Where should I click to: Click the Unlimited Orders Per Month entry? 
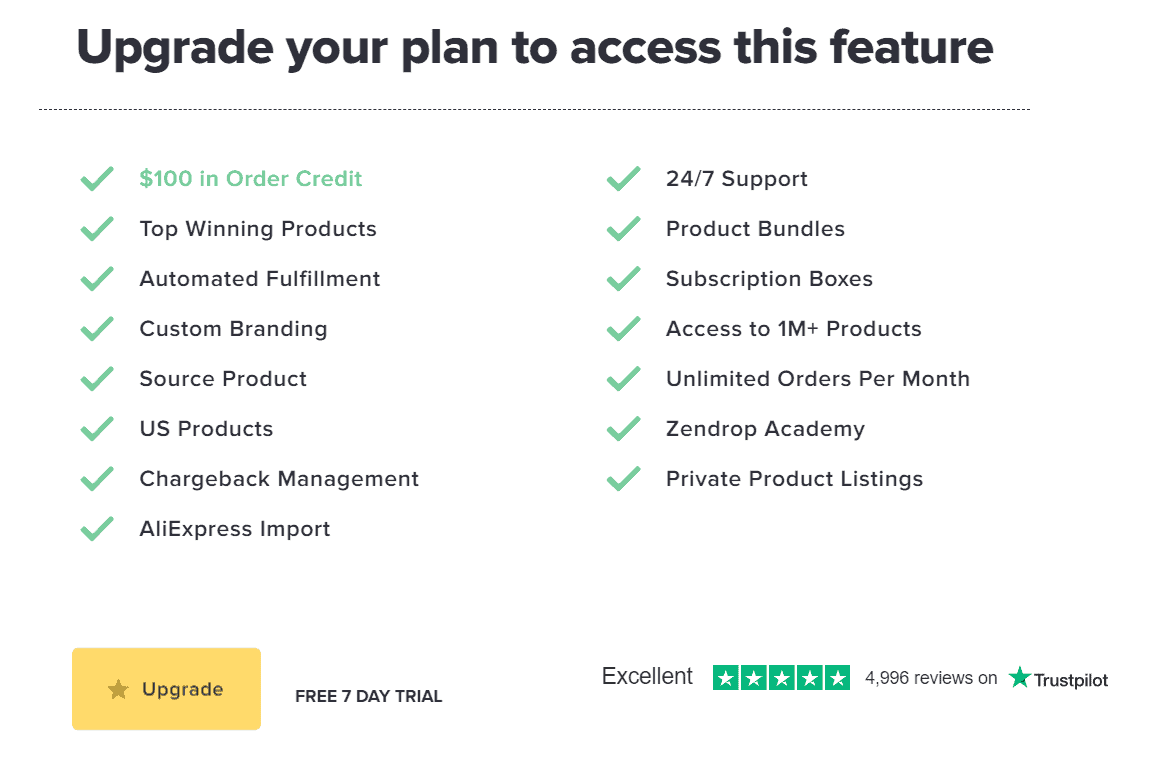click(818, 378)
